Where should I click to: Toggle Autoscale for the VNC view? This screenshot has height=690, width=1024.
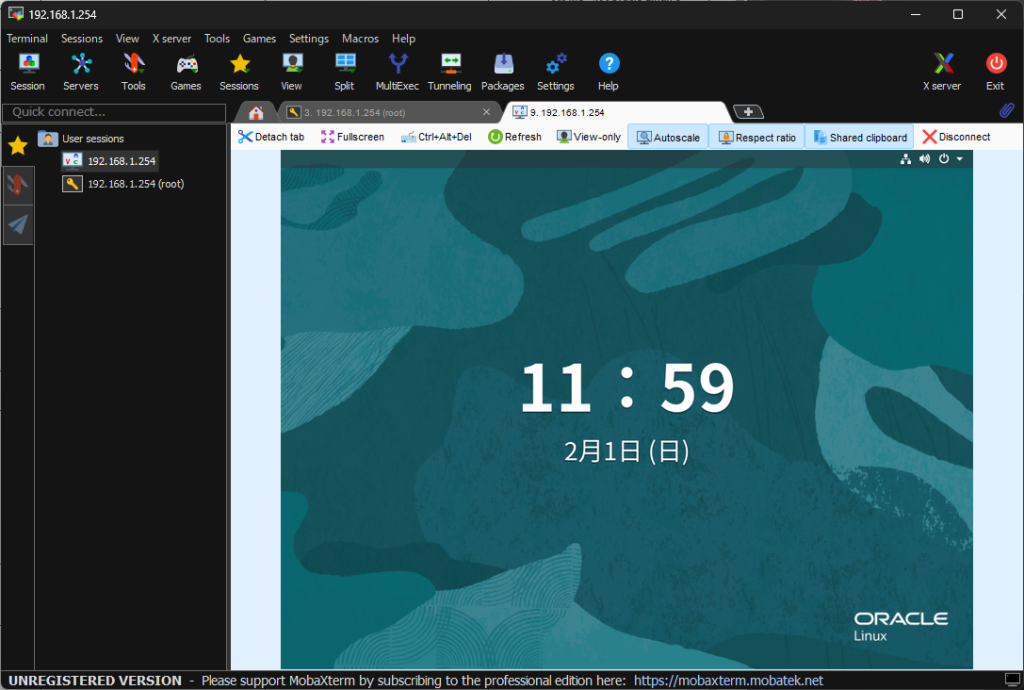pyautogui.click(x=668, y=137)
